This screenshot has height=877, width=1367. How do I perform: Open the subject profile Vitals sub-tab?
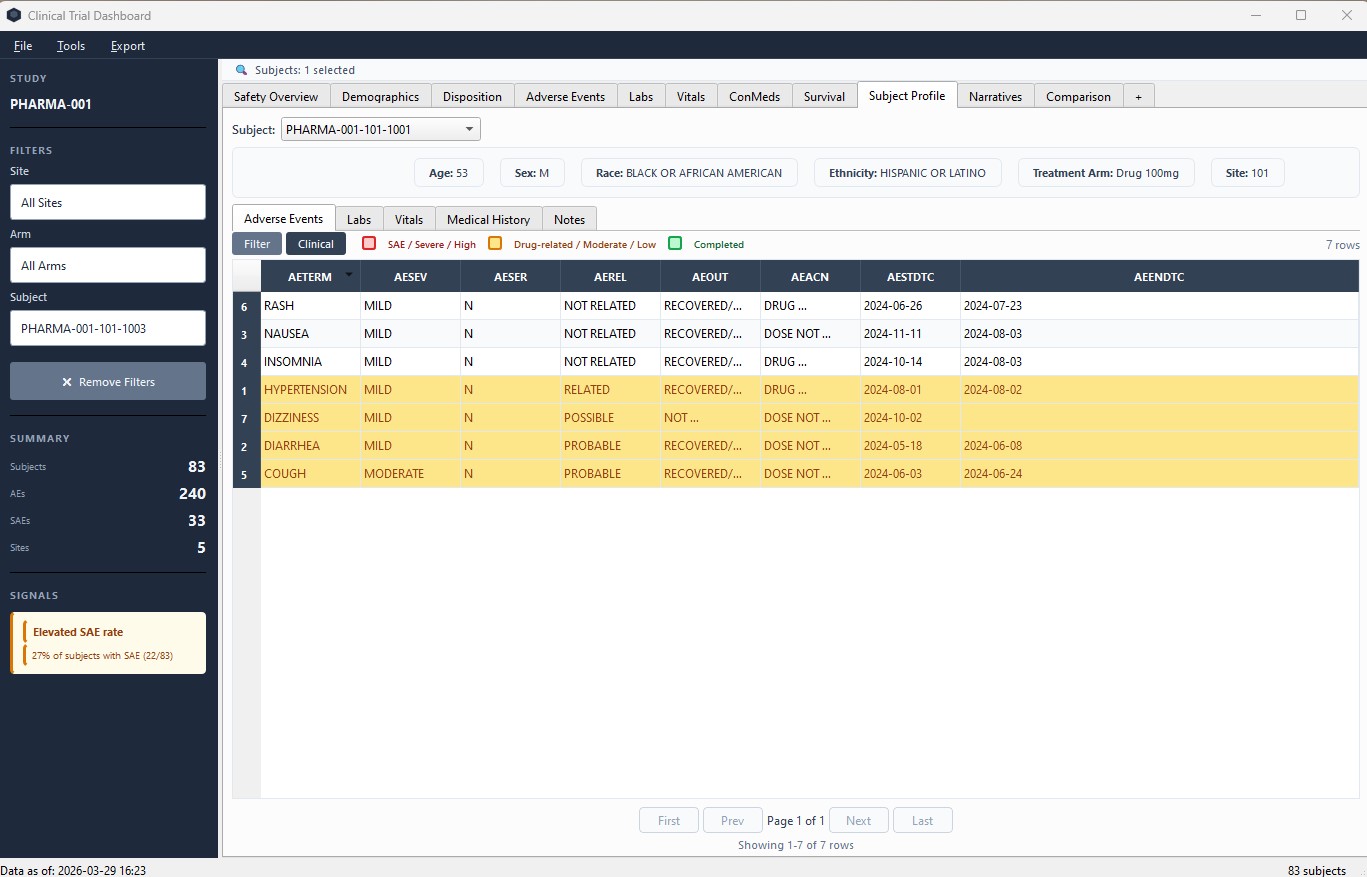409,219
